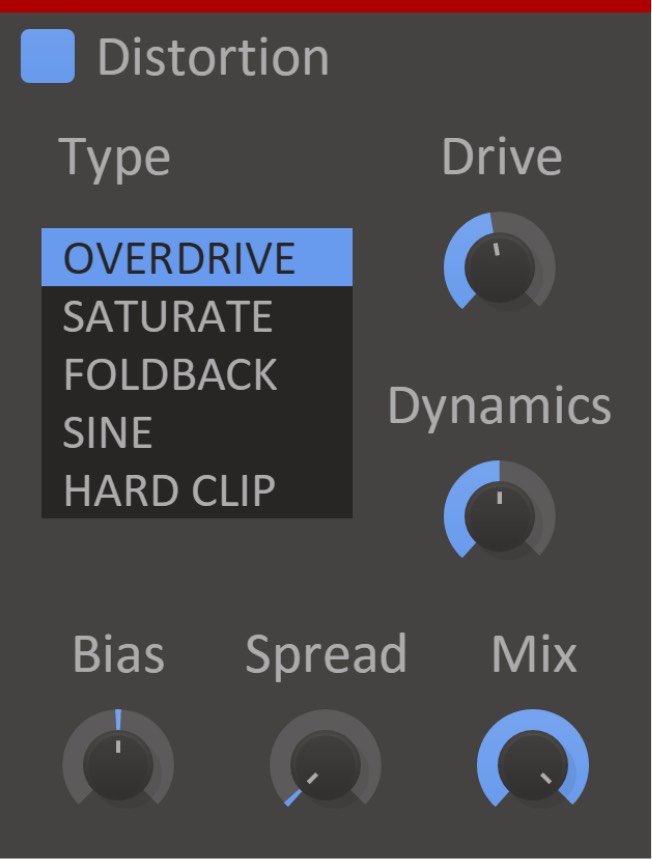Screen dimensions: 652x859
Task: Select SINE from the Type list
Action: [197, 432]
